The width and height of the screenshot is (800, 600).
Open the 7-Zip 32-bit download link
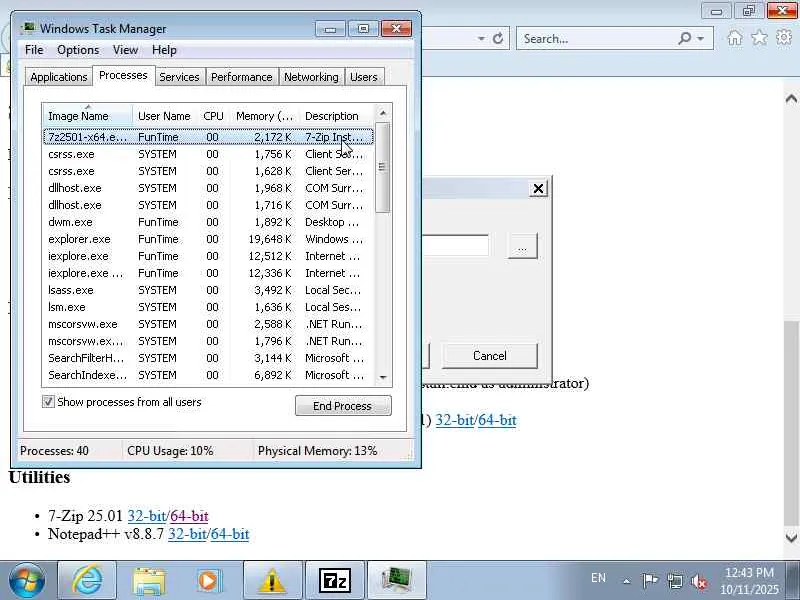(147, 516)
